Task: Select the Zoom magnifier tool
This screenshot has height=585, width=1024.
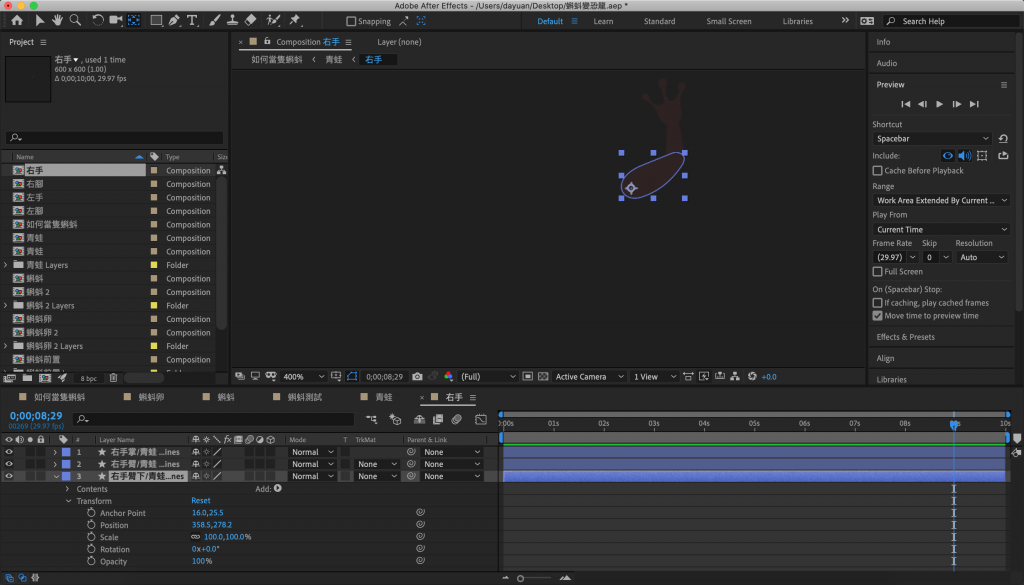Action: 75,21
